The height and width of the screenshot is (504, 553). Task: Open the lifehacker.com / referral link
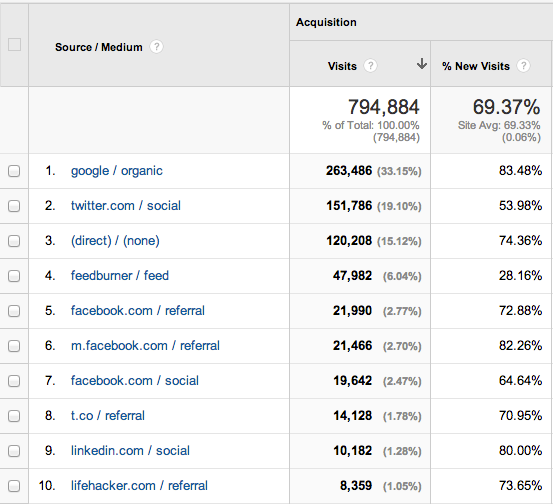(139, 486)
